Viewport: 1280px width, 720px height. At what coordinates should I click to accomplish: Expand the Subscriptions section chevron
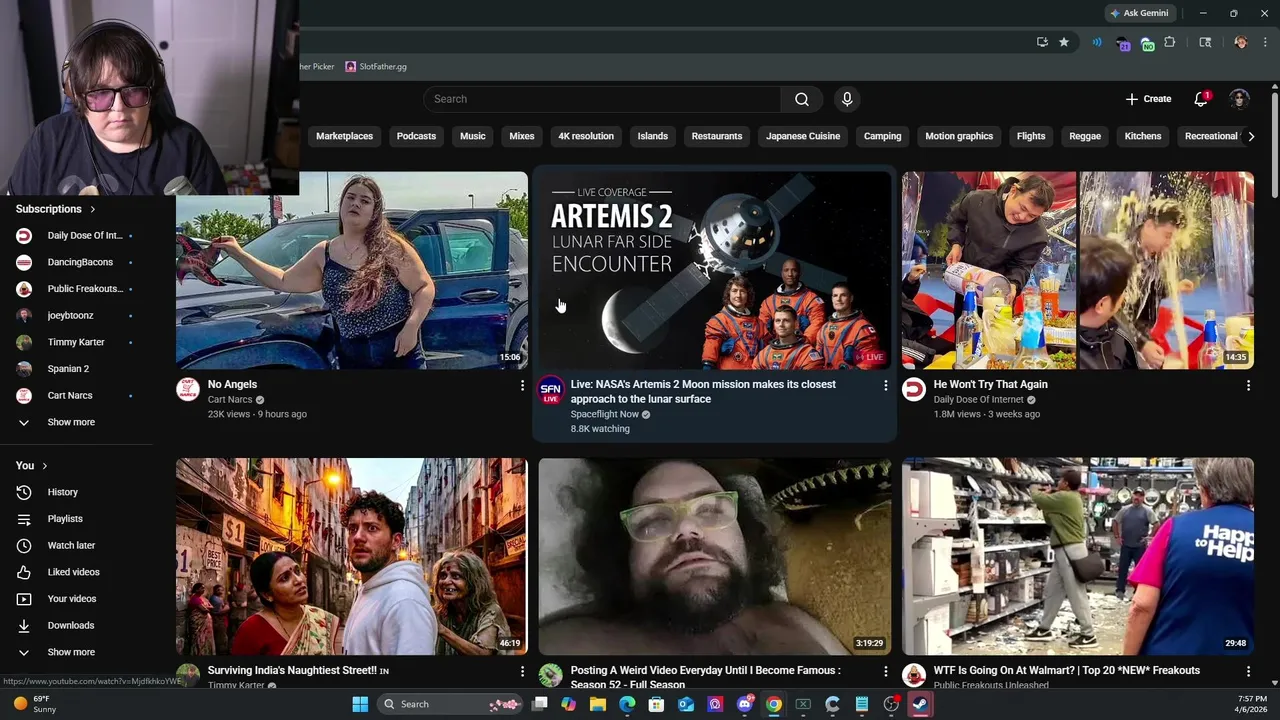[93, 209]
